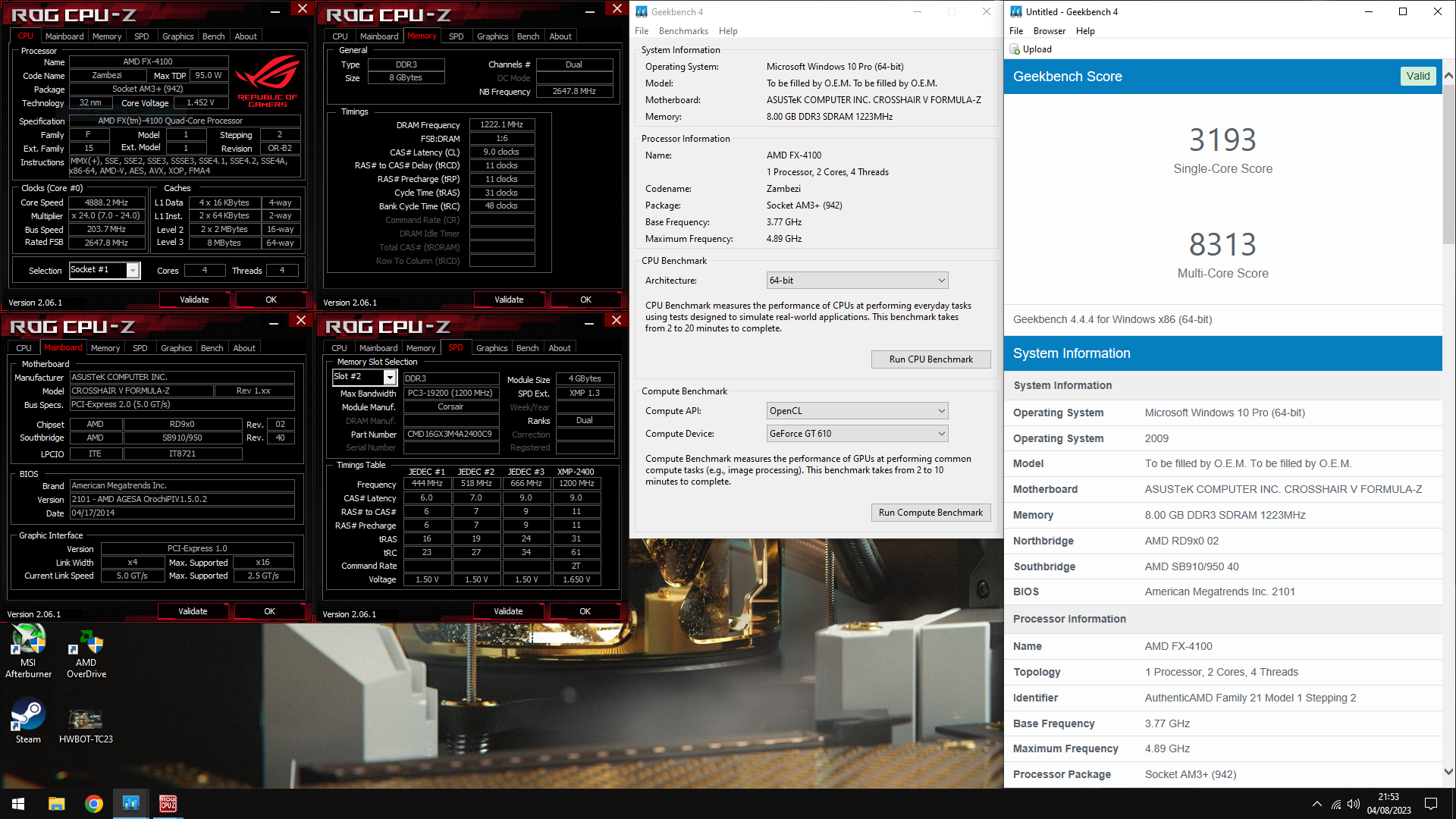
Task: Switch to Geekbench taskbar icon
Action: (130, 804)
